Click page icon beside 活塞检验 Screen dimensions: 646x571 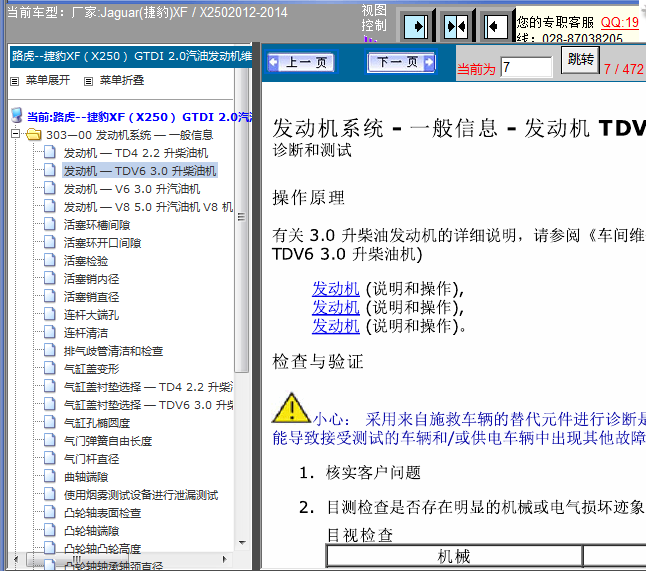click(50, 260)
